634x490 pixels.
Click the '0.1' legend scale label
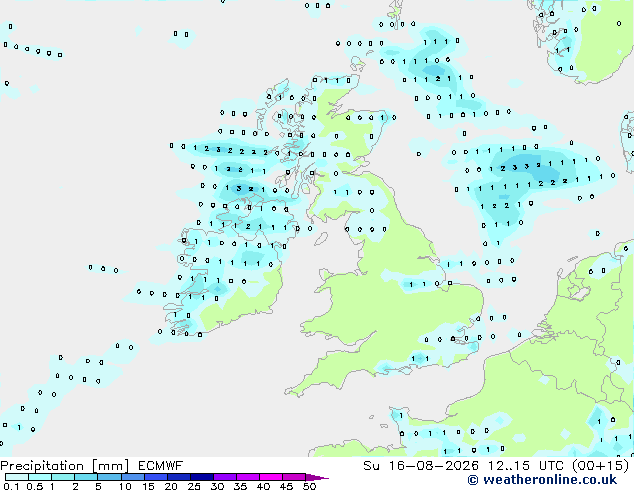[11, 486]
